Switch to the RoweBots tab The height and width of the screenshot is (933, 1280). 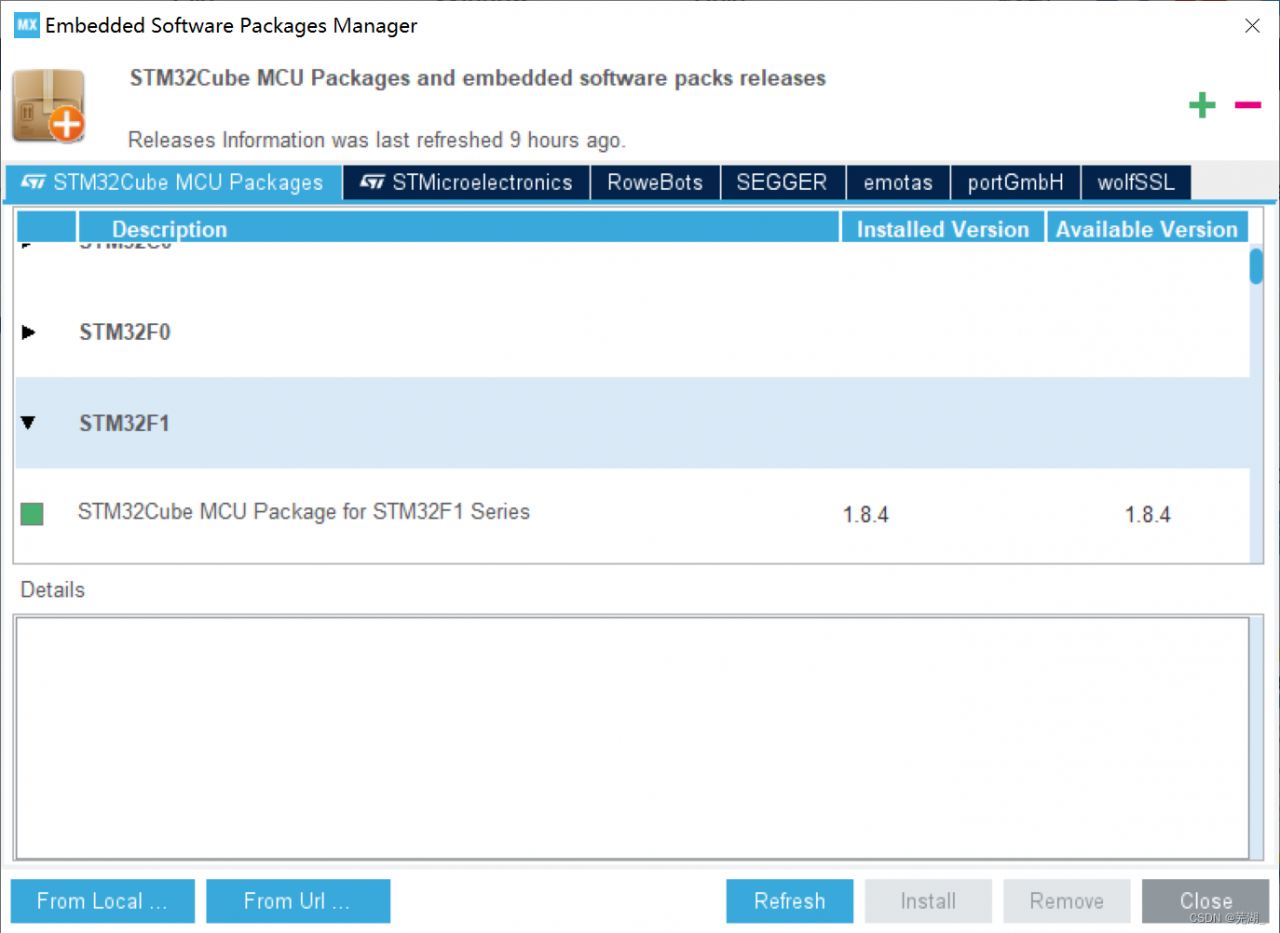pyautogui.click(x=655, y=183)
